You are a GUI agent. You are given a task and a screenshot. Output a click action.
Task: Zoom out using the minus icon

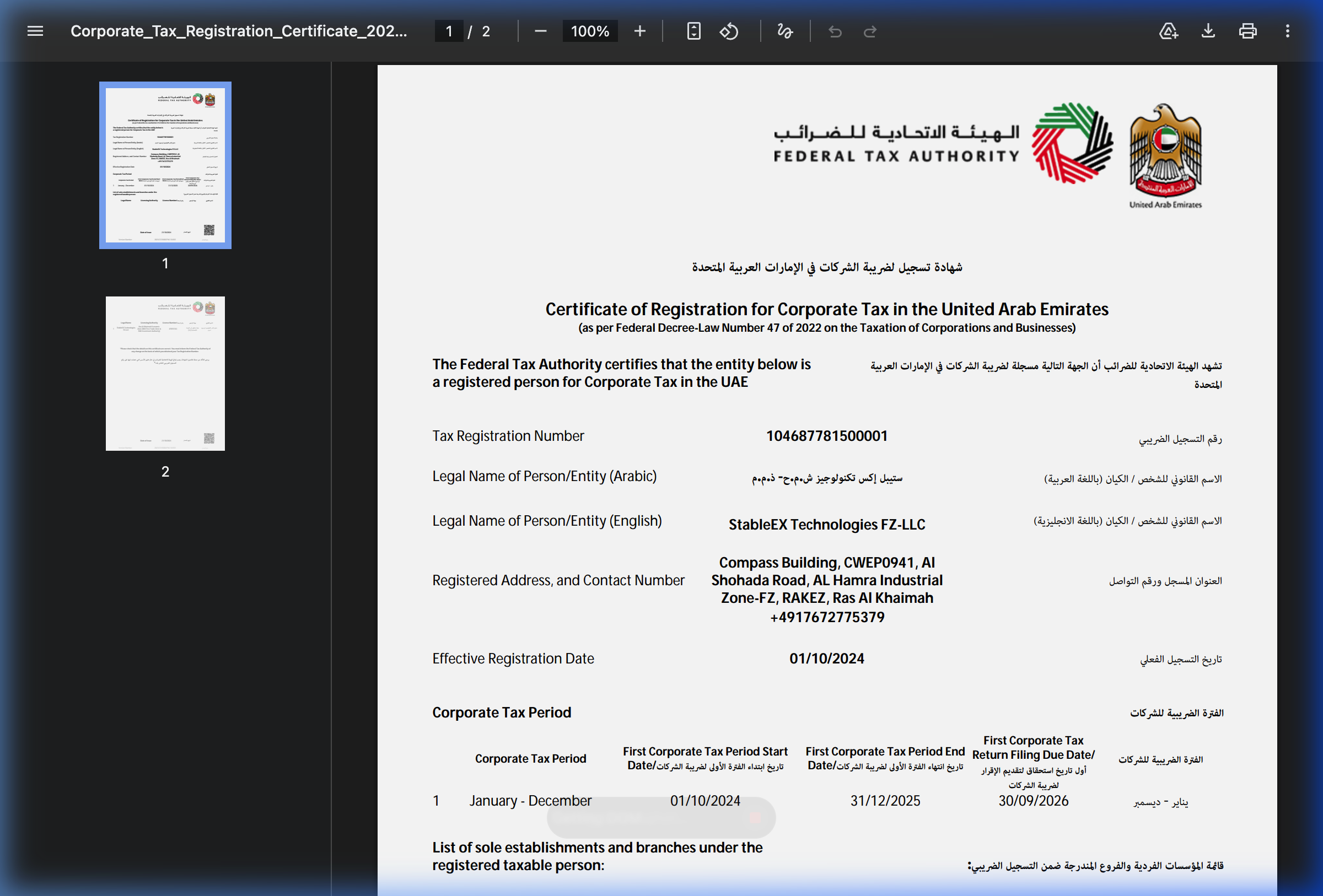(540, 31)
